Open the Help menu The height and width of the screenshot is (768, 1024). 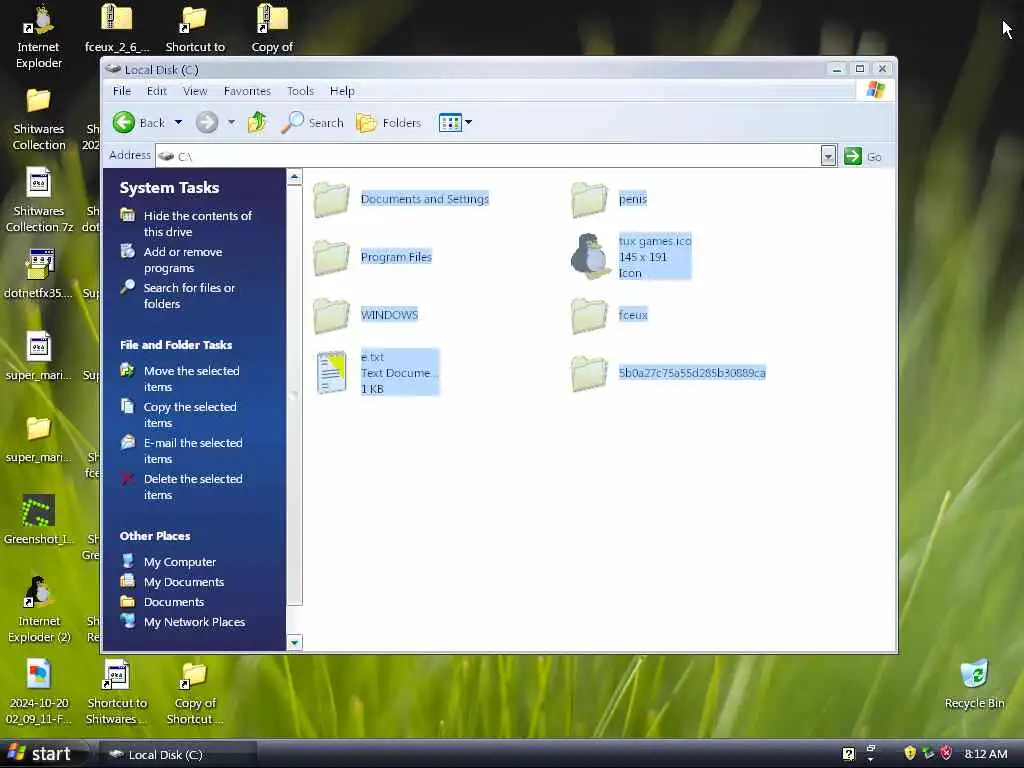pos(342,91)
